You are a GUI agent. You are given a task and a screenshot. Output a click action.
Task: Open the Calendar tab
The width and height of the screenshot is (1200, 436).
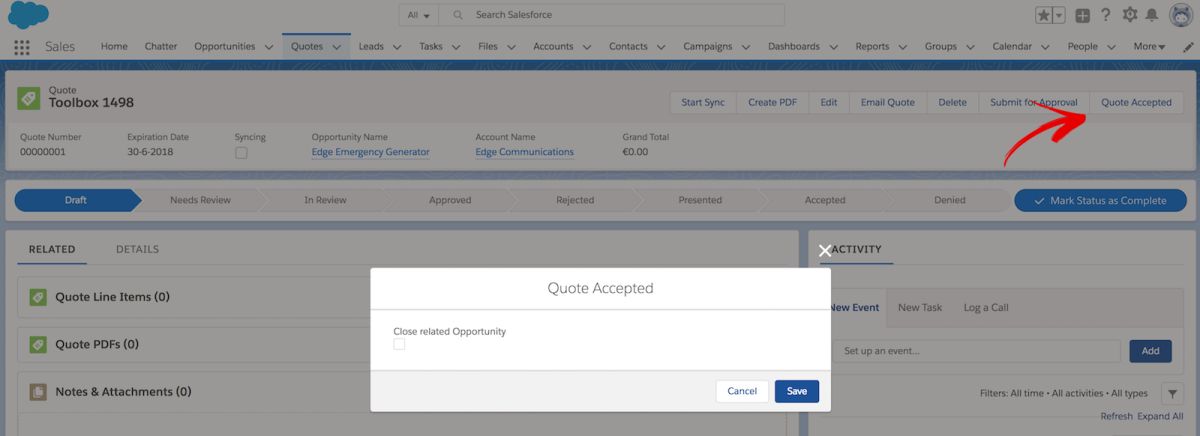click(x=1012, y=46)
